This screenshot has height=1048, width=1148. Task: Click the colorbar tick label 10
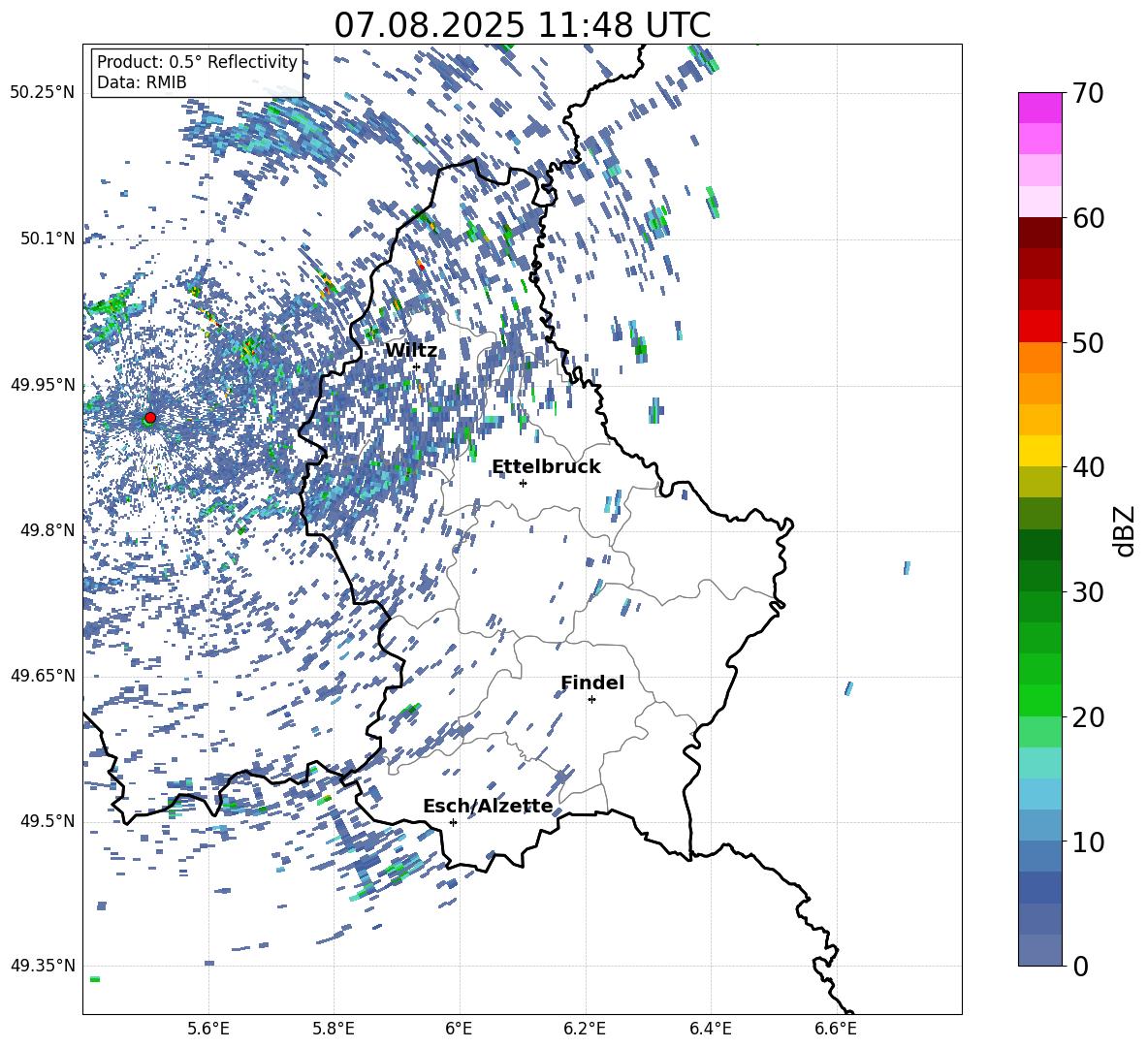click(x=1088, y=842)
